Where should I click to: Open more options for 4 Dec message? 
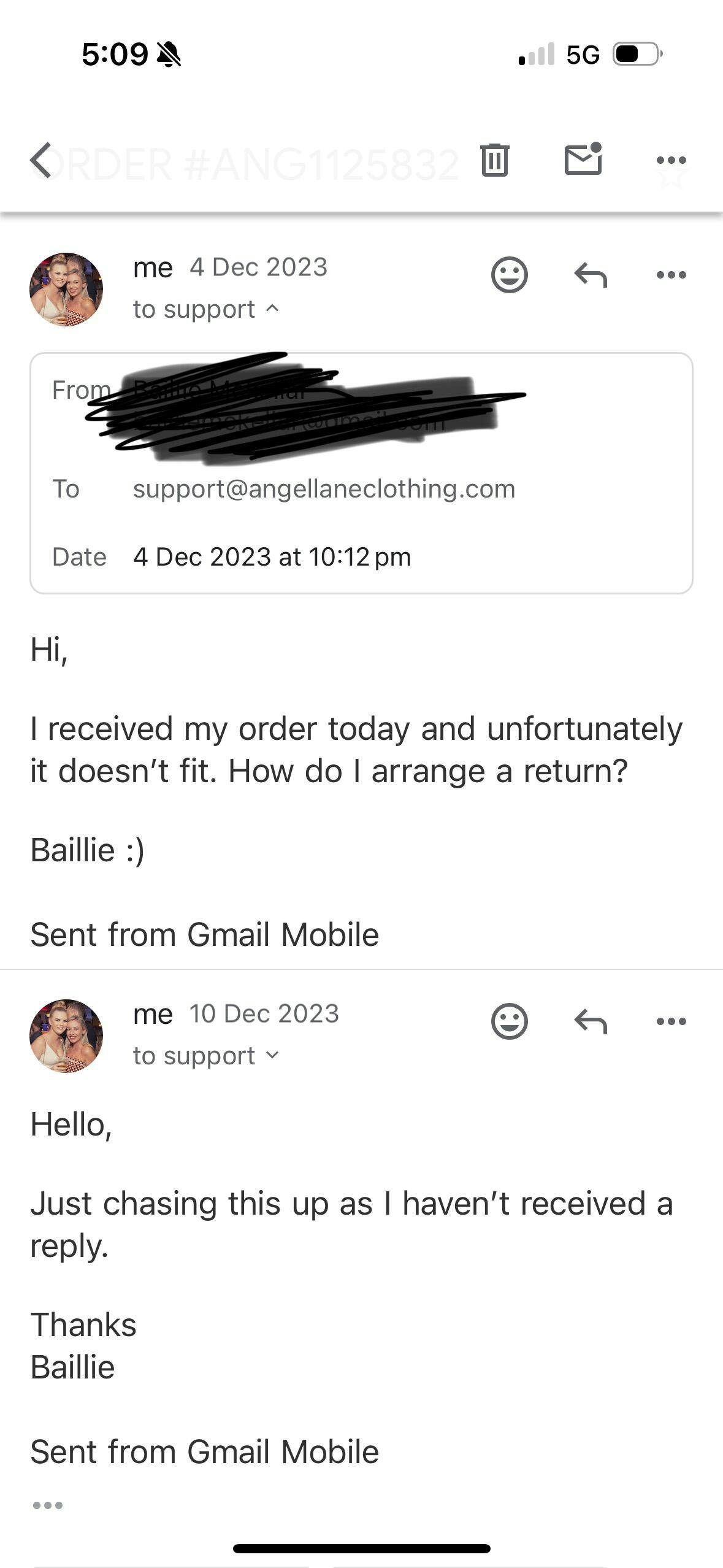click(x=671, y=274)
